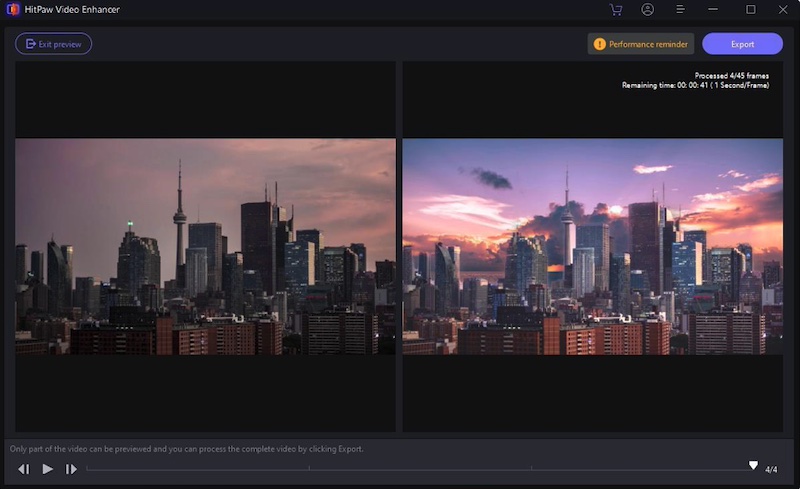Viewport: 800px width, 489px height.
Task: Step forward to the next frame
Action: coord(71,469)
